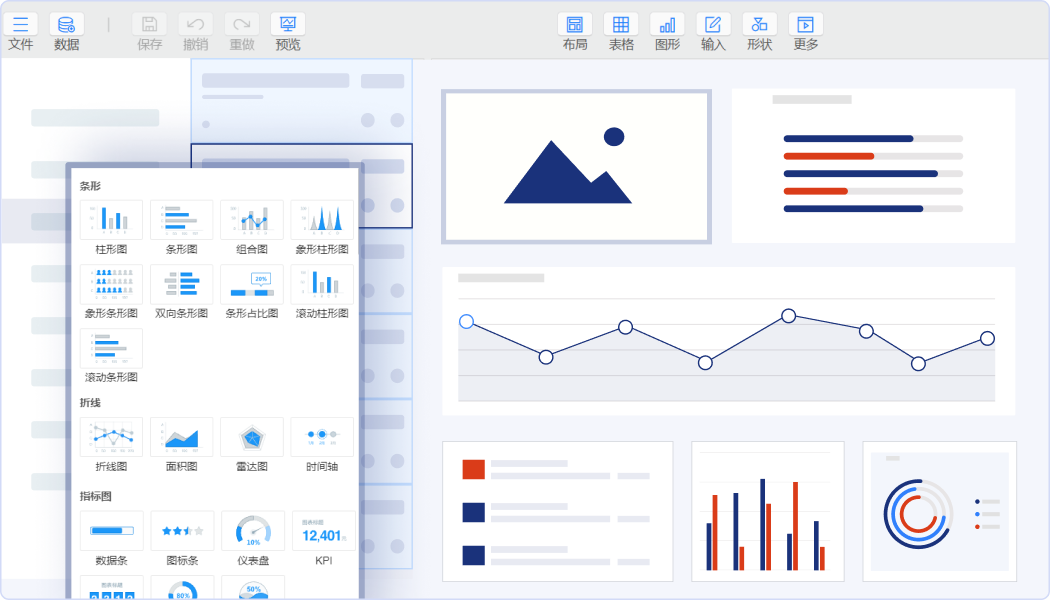Click the 输入 (Input) toolbar icon
Image resolution: width=1050 pixels, height=600 pixels.
tap(713, 25)
